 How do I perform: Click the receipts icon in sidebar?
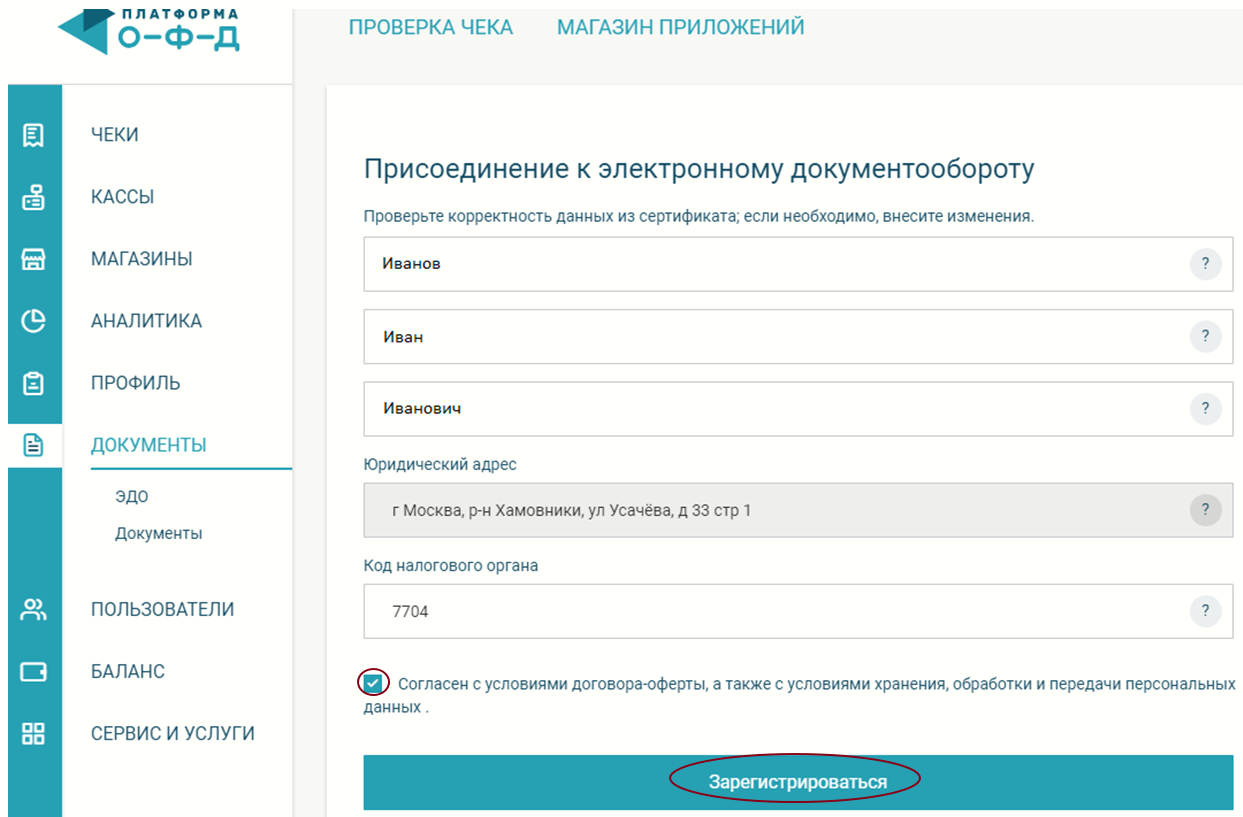click(34, 135)
